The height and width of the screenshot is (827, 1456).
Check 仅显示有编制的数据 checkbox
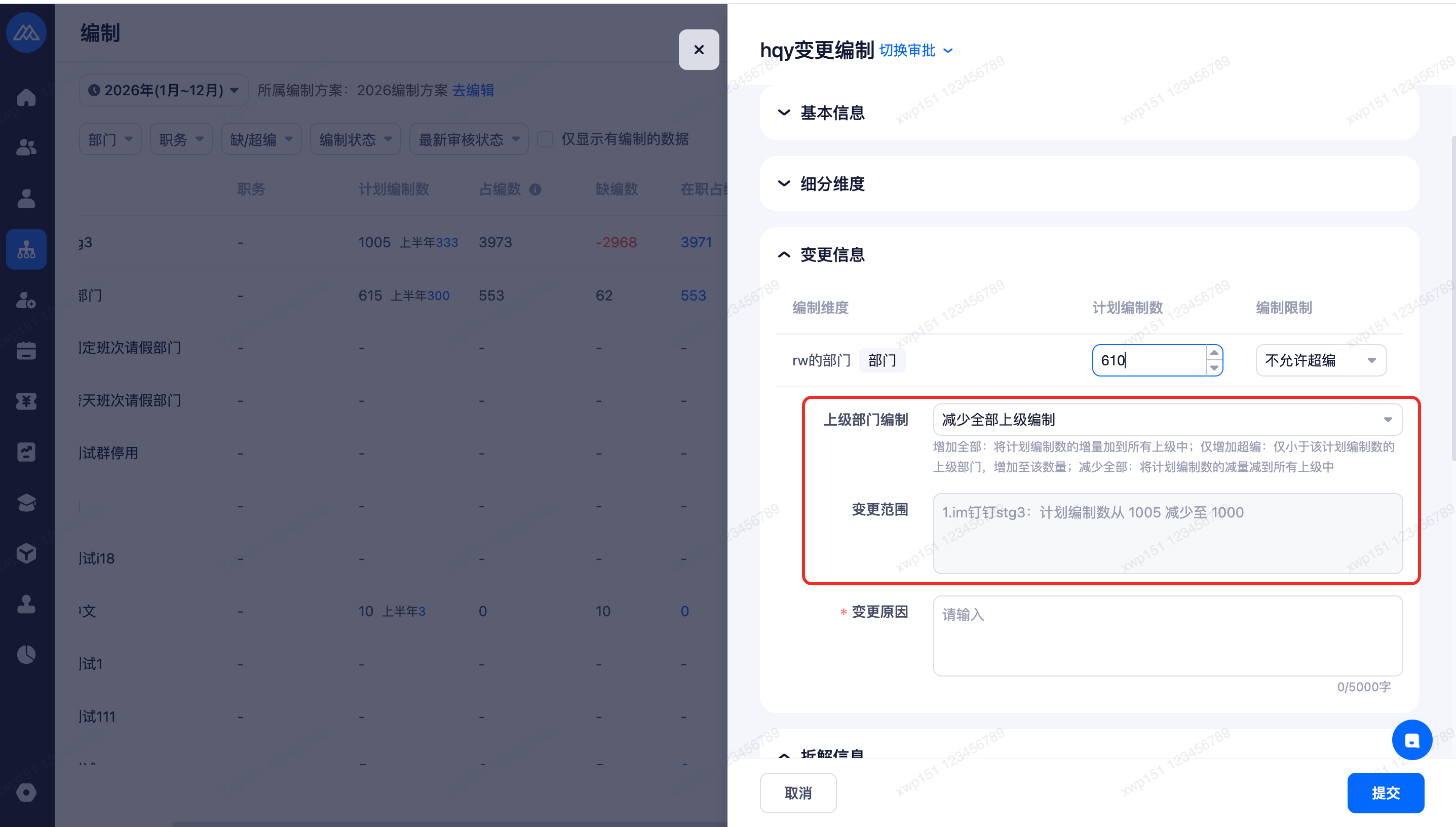pos(545,140)
